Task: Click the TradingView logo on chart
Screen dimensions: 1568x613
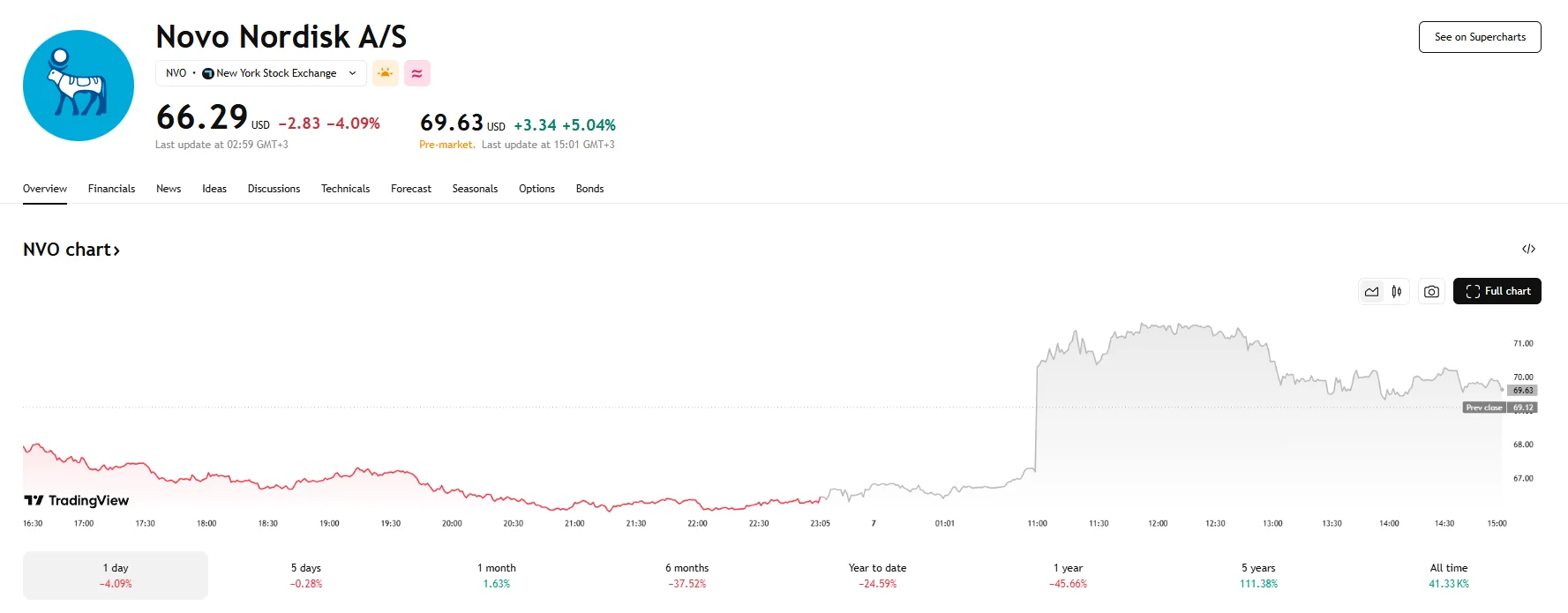Action: click(77, 500)
